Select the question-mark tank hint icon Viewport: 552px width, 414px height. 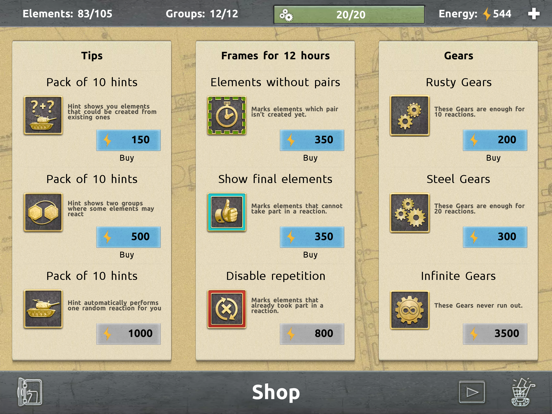point(43,115)
